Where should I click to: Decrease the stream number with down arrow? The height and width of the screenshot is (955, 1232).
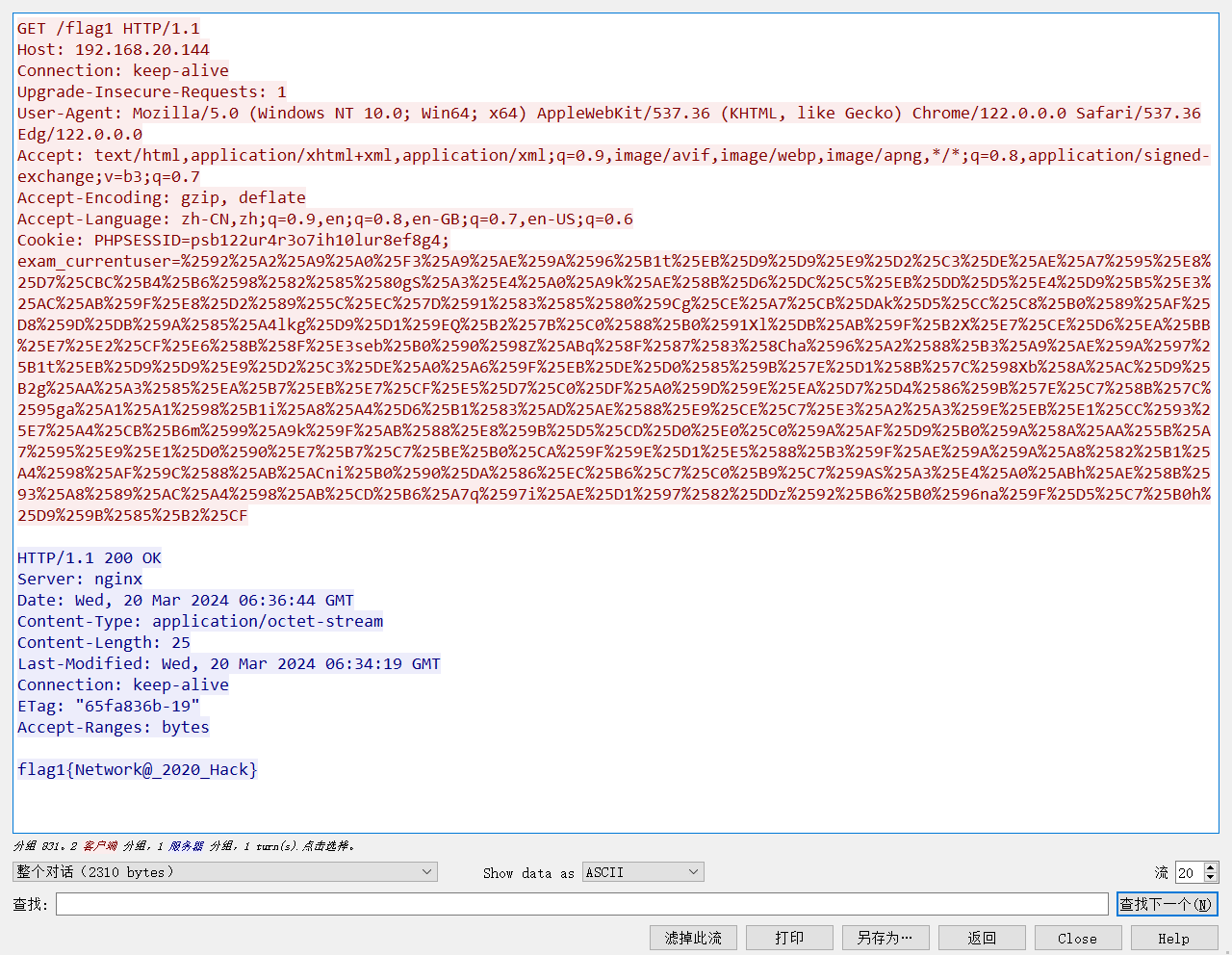(1211, 878)
